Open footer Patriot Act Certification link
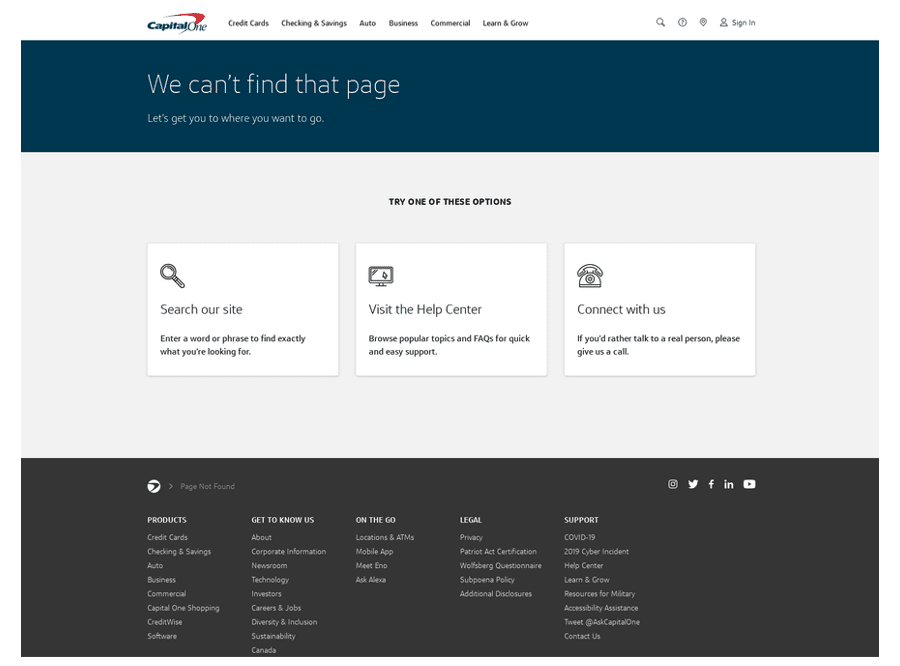This screenshot has height=666, width=900. point(498,552)
